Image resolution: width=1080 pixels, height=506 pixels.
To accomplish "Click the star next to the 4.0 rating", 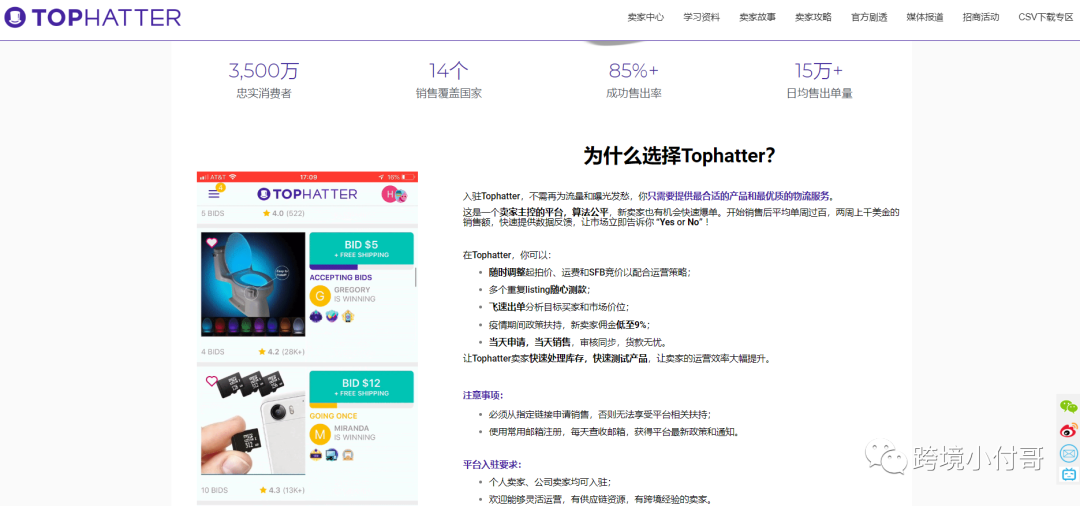I will click(x=266, y=213).
